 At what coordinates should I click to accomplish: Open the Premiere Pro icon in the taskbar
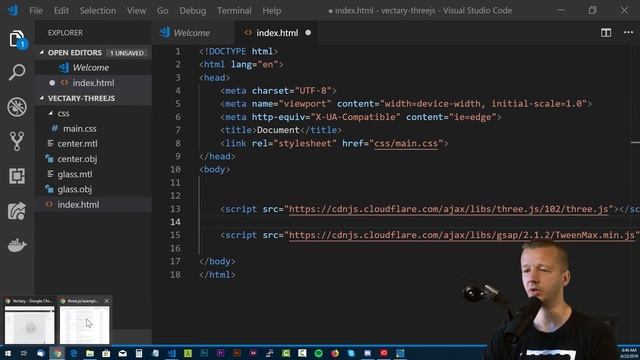coord(220,353)
